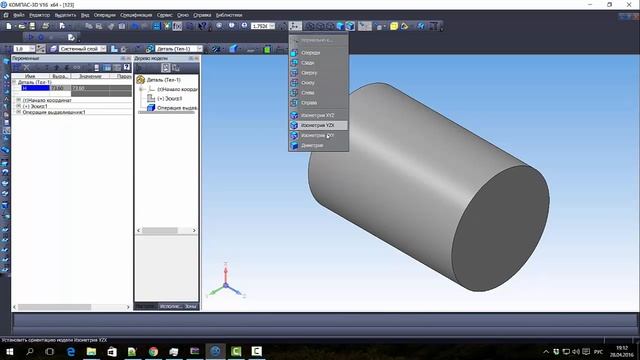Click the Expression column header in Variables table

click(x=60, y=76)
